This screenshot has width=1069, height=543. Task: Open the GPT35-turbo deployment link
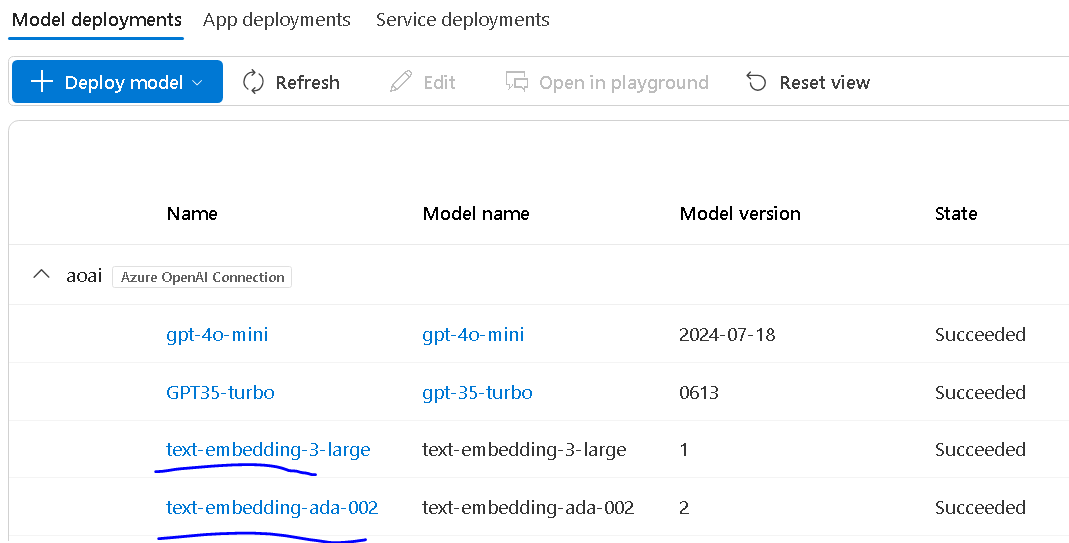(220, 393)
